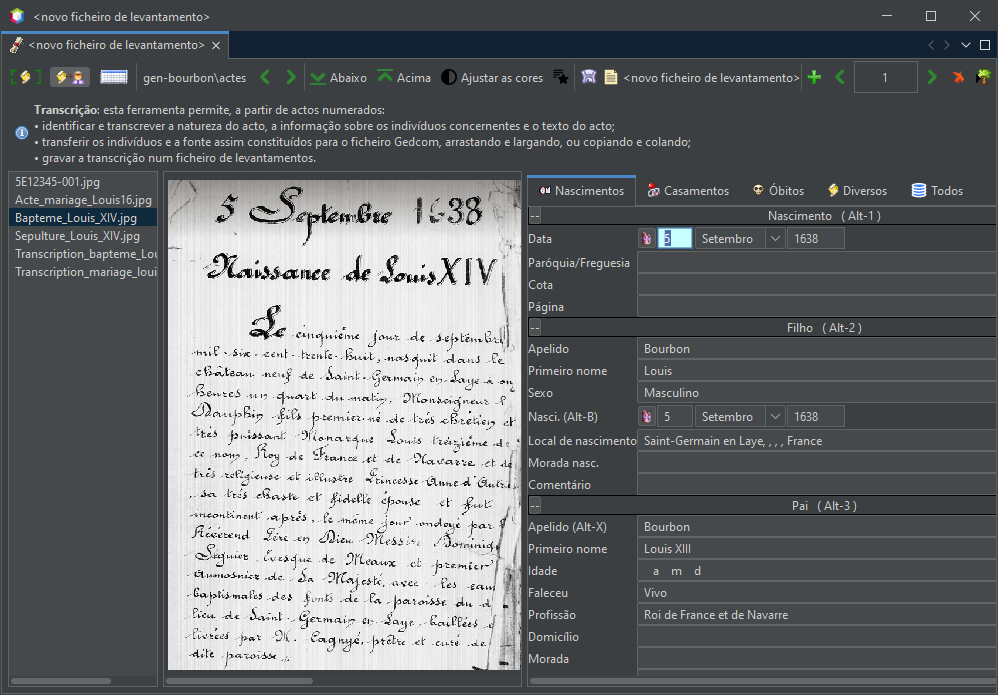Screen dimensions: 998x695
Task: Switch to the Nascimentos tab
Action: pos(582,190)
